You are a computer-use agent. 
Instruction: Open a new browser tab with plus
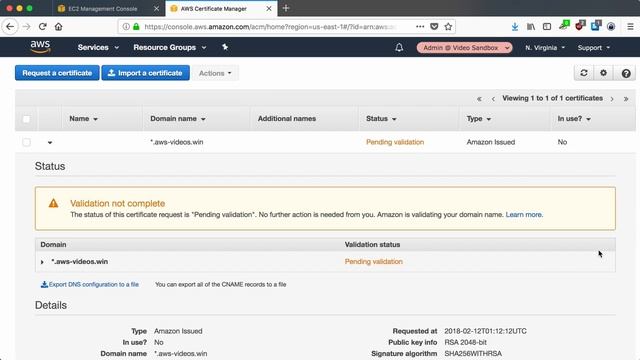click(286, 8)
